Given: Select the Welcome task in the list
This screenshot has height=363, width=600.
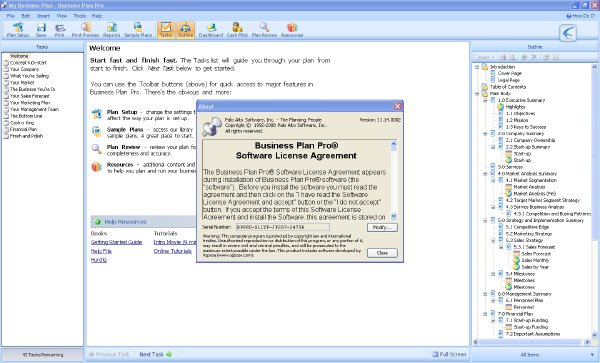Looking at the screenshot, I should pos(19,56).
